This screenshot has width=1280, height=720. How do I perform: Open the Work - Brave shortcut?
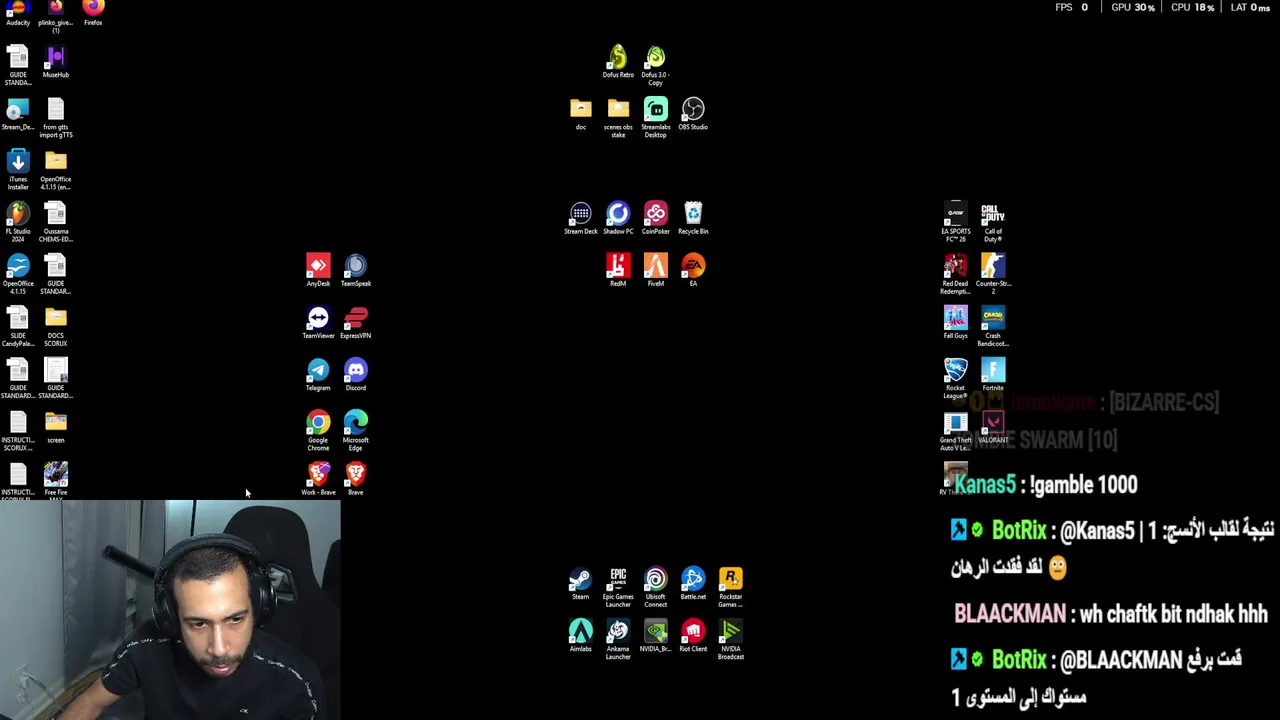[x=318, y=478]
